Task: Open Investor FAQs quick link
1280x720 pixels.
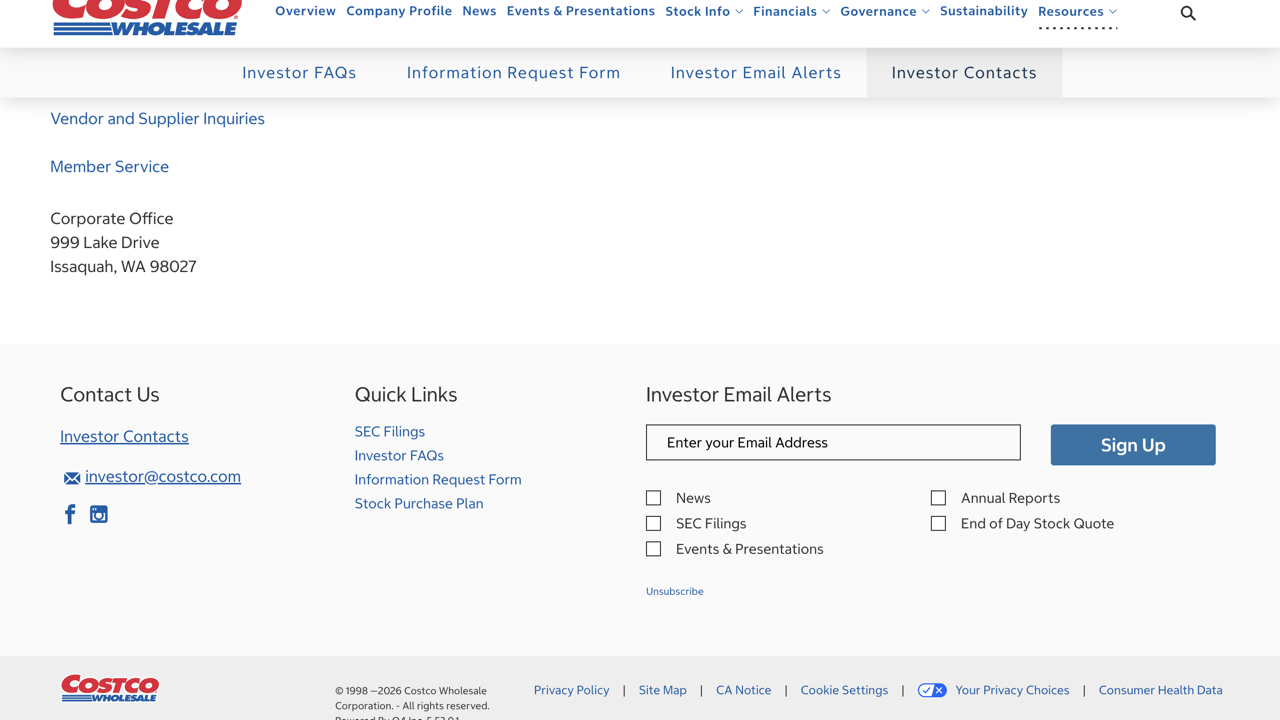Action: coord(399,456)
